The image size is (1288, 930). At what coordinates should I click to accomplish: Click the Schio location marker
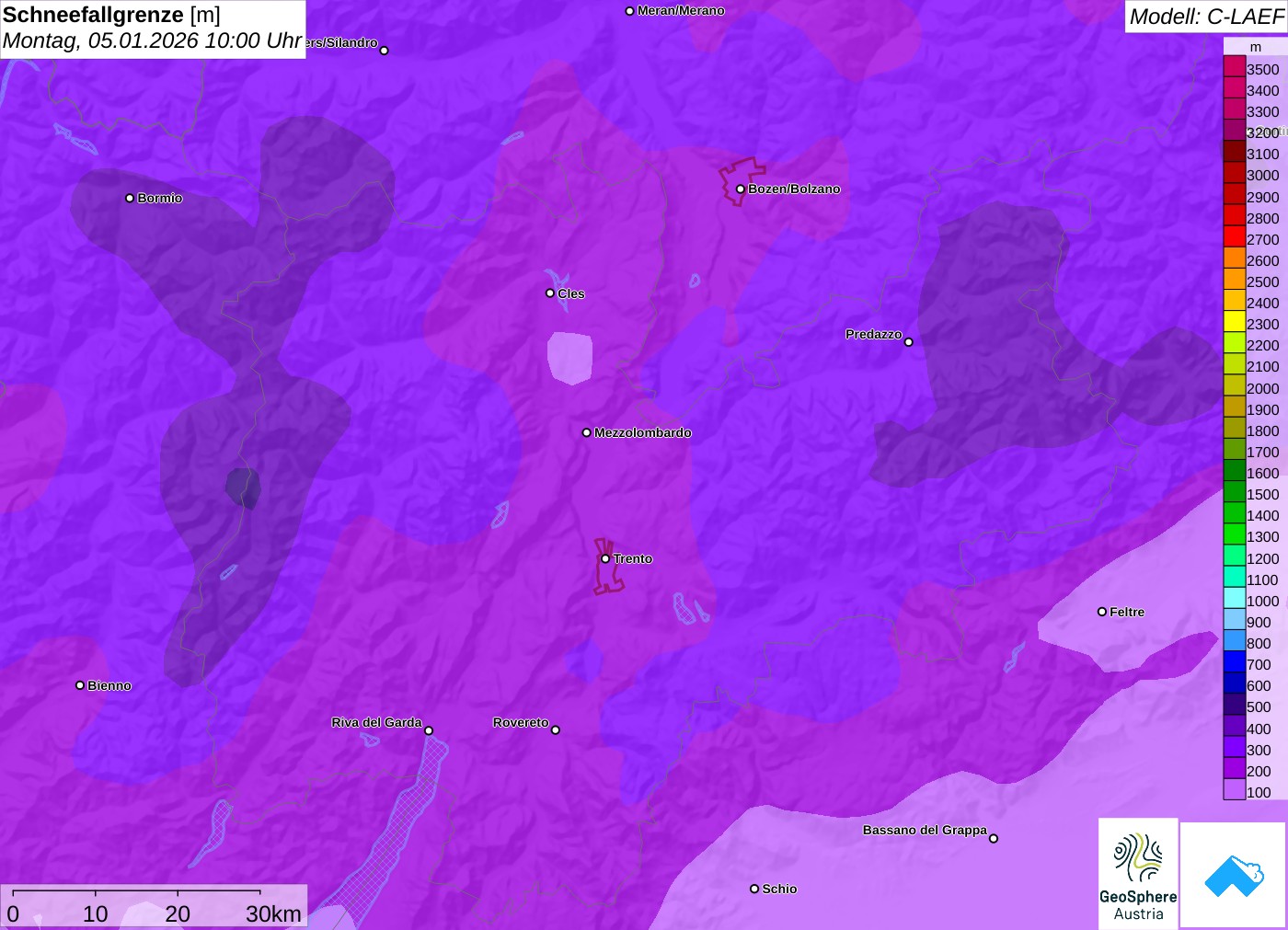(x=754, y=889)
